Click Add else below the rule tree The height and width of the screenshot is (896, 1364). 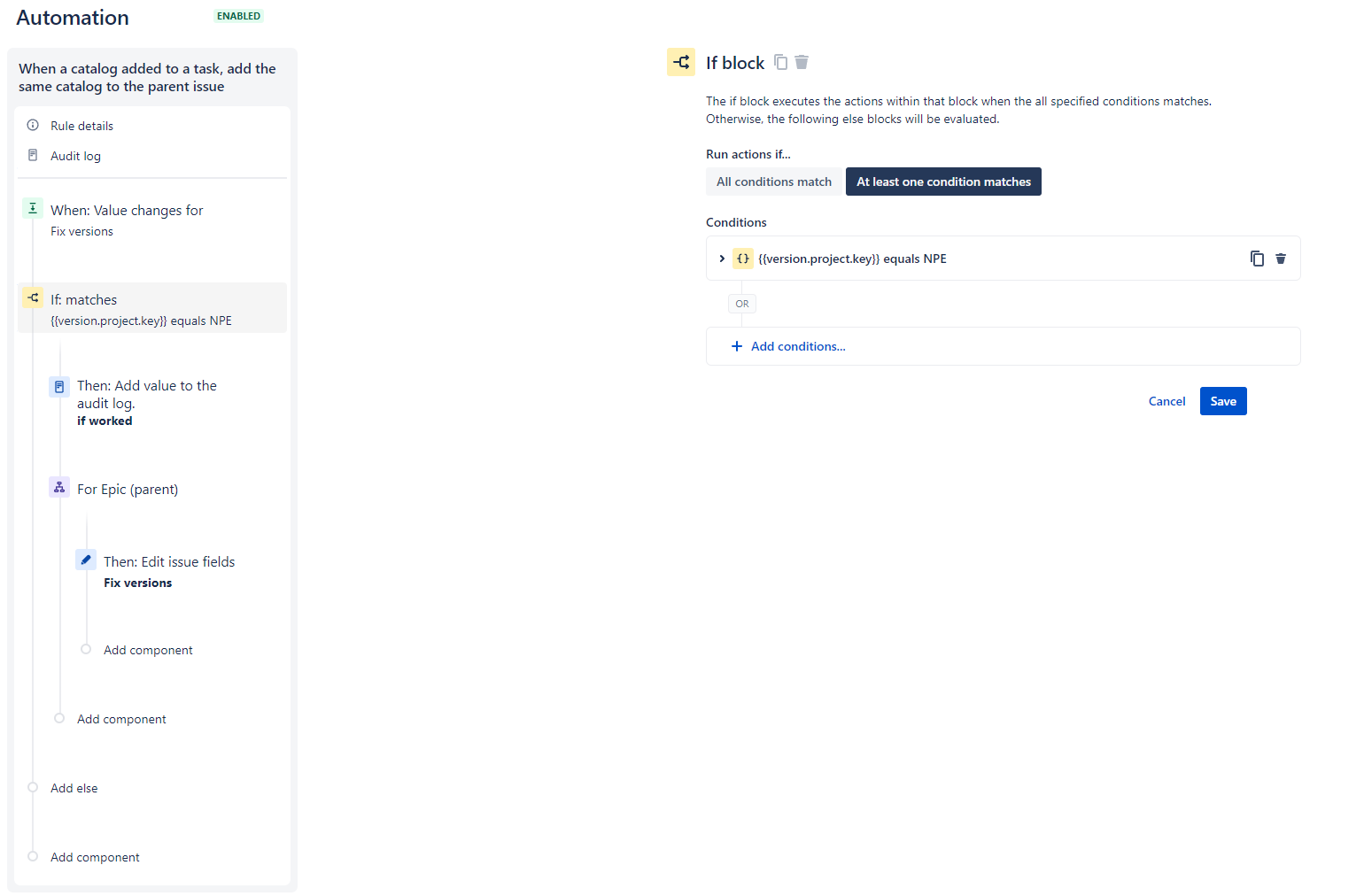[x=74, y=787]
